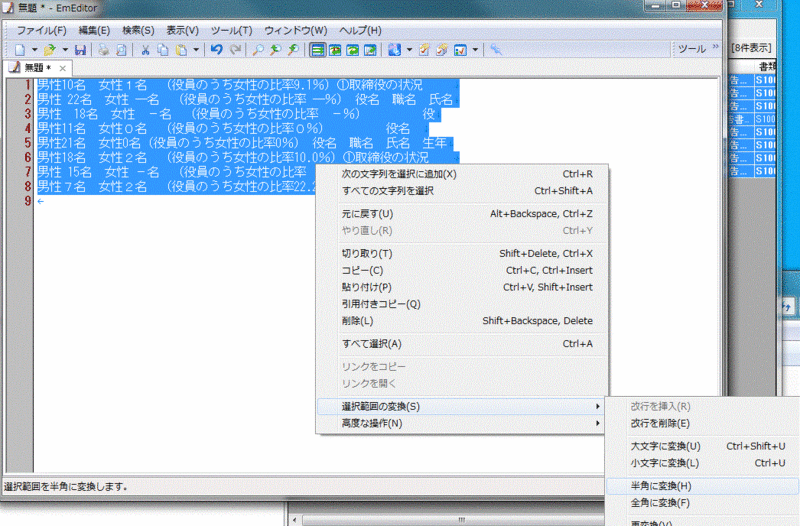Open the ツール(T) menu
Screen dimensions: 800x526
click(231, 31)
